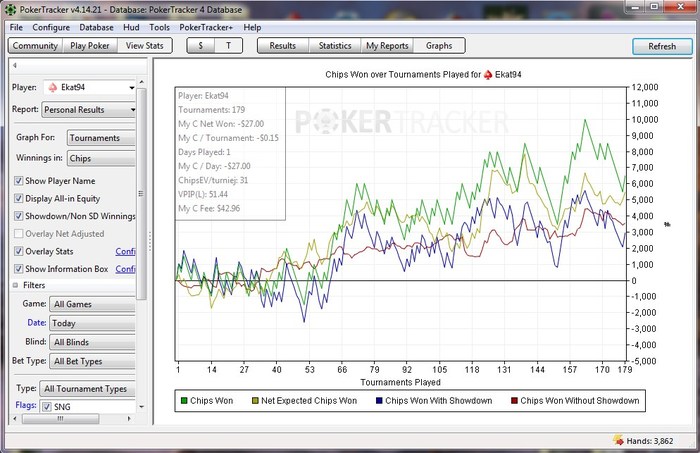
Task: Select the Graphs tab
Action: click(439, 46)
